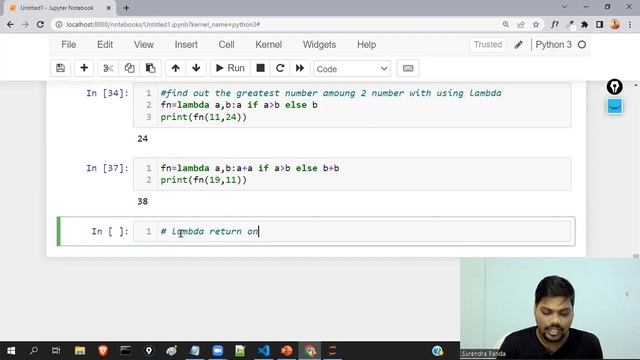The image size is (640, 360).
Task: Click inside the In [34] code cell
Action: (x=352, y=105)
